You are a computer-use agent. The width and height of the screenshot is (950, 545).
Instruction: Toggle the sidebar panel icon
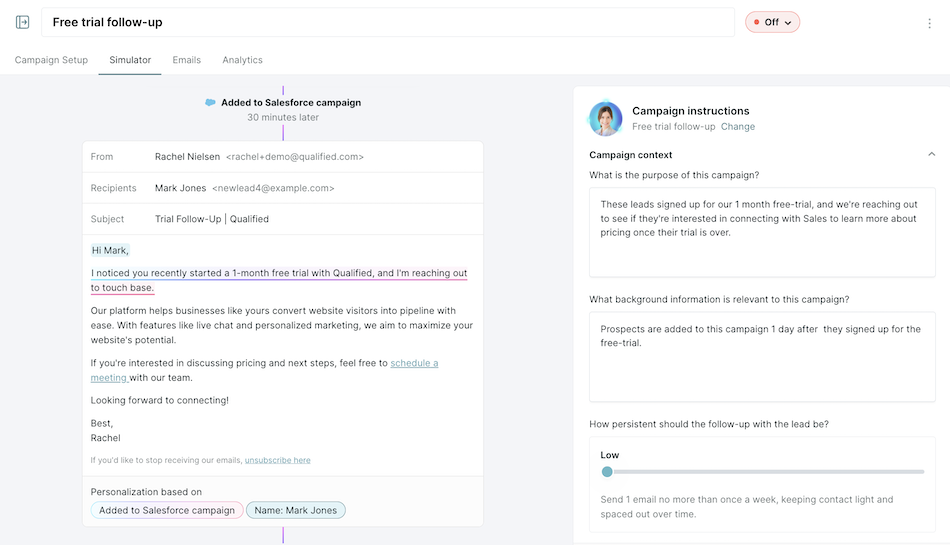(22, 22)
